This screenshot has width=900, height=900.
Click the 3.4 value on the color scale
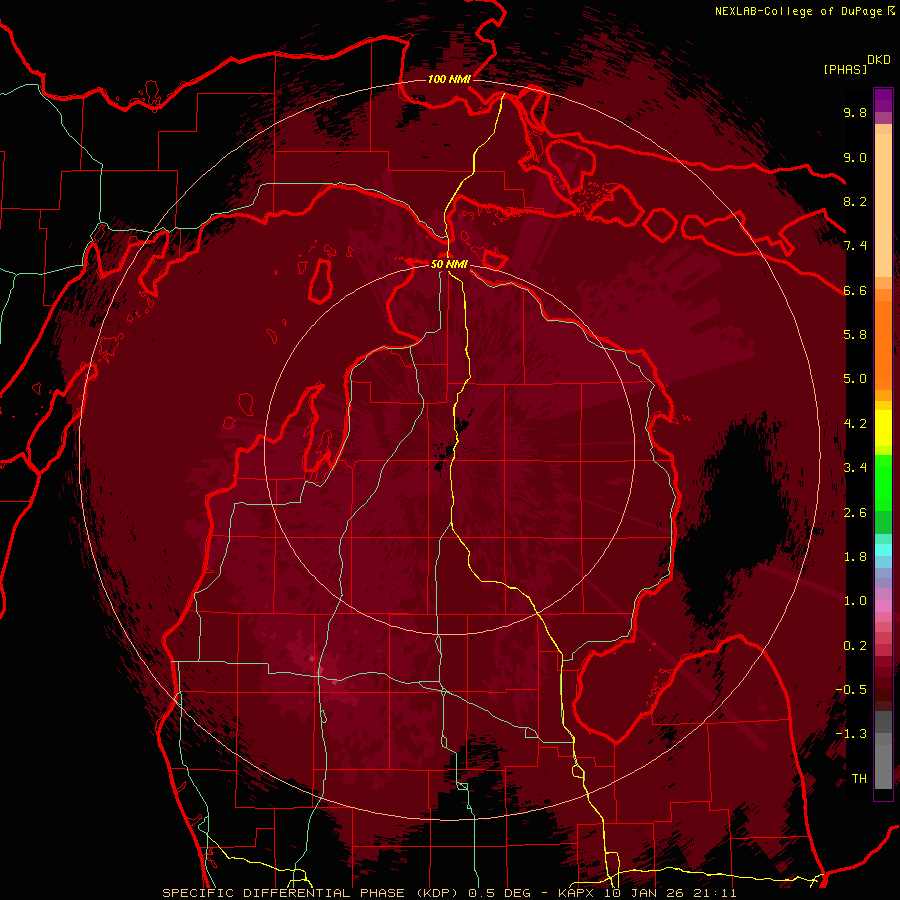pos(855,468)
